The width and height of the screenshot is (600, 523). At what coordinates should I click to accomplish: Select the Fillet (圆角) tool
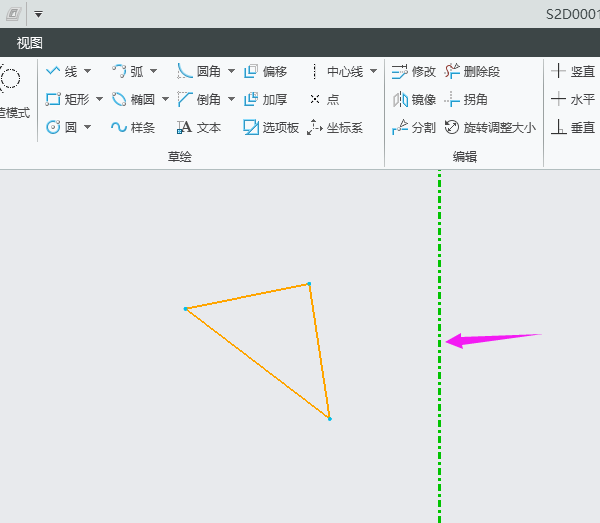pyautogui.click(x=199, y=72)
